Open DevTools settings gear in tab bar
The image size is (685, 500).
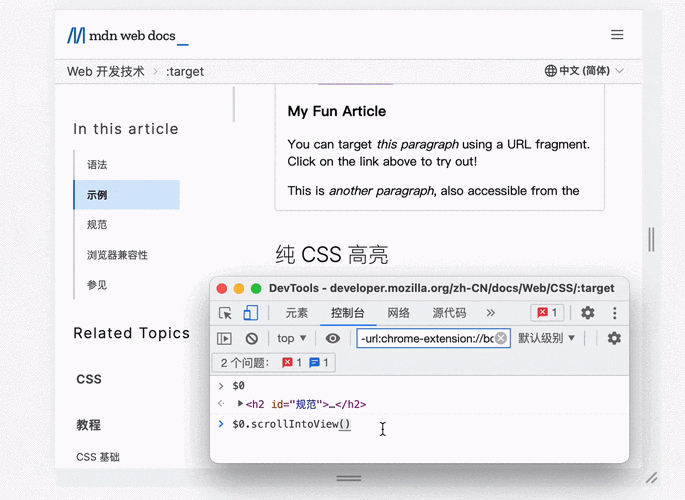[588, 313]
